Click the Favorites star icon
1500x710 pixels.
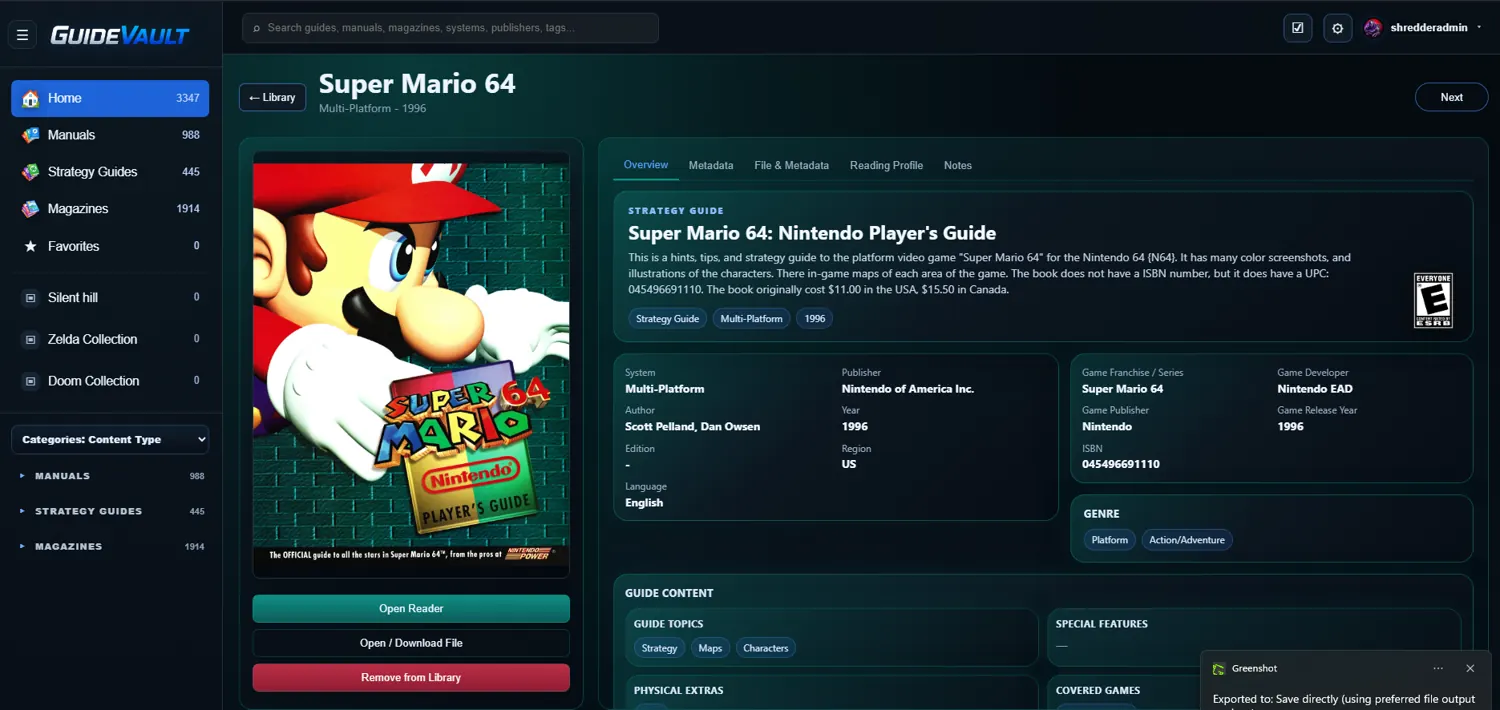click(x=30, y=246)
